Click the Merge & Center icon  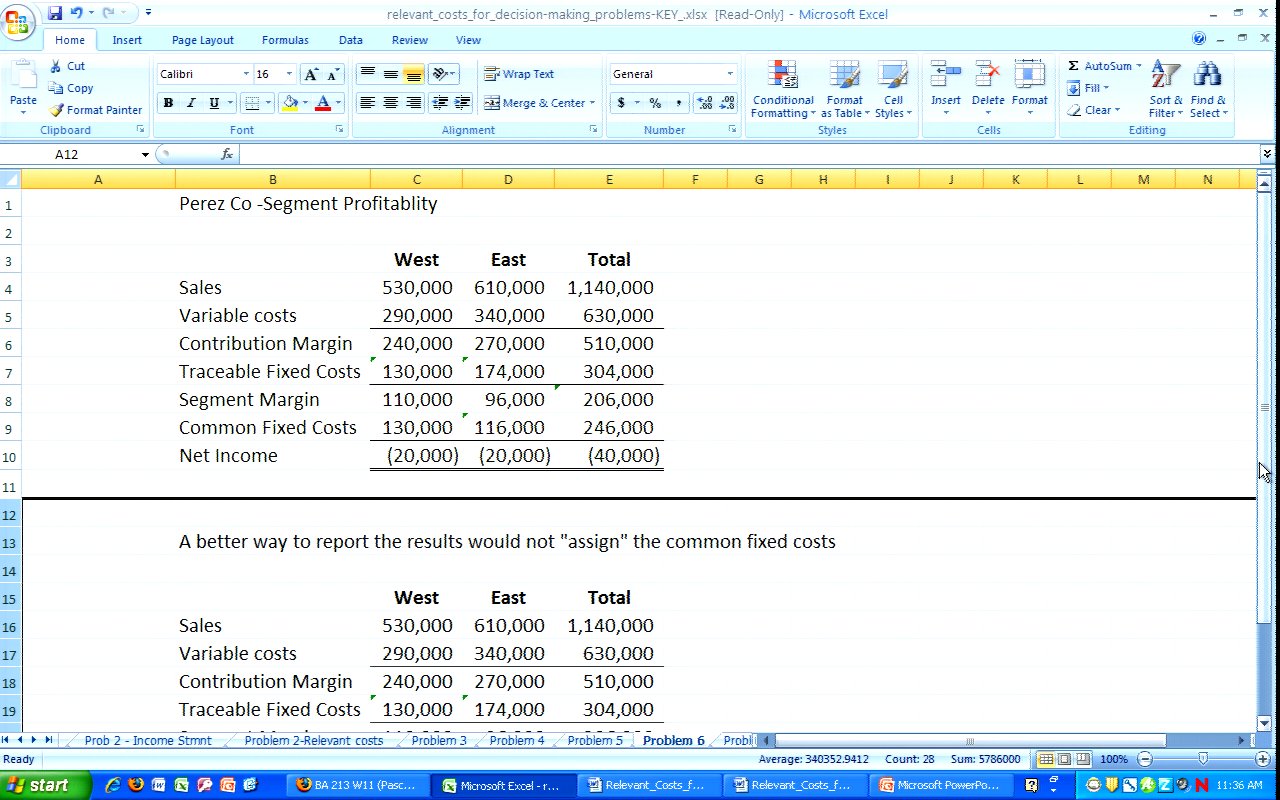point(492,103)
